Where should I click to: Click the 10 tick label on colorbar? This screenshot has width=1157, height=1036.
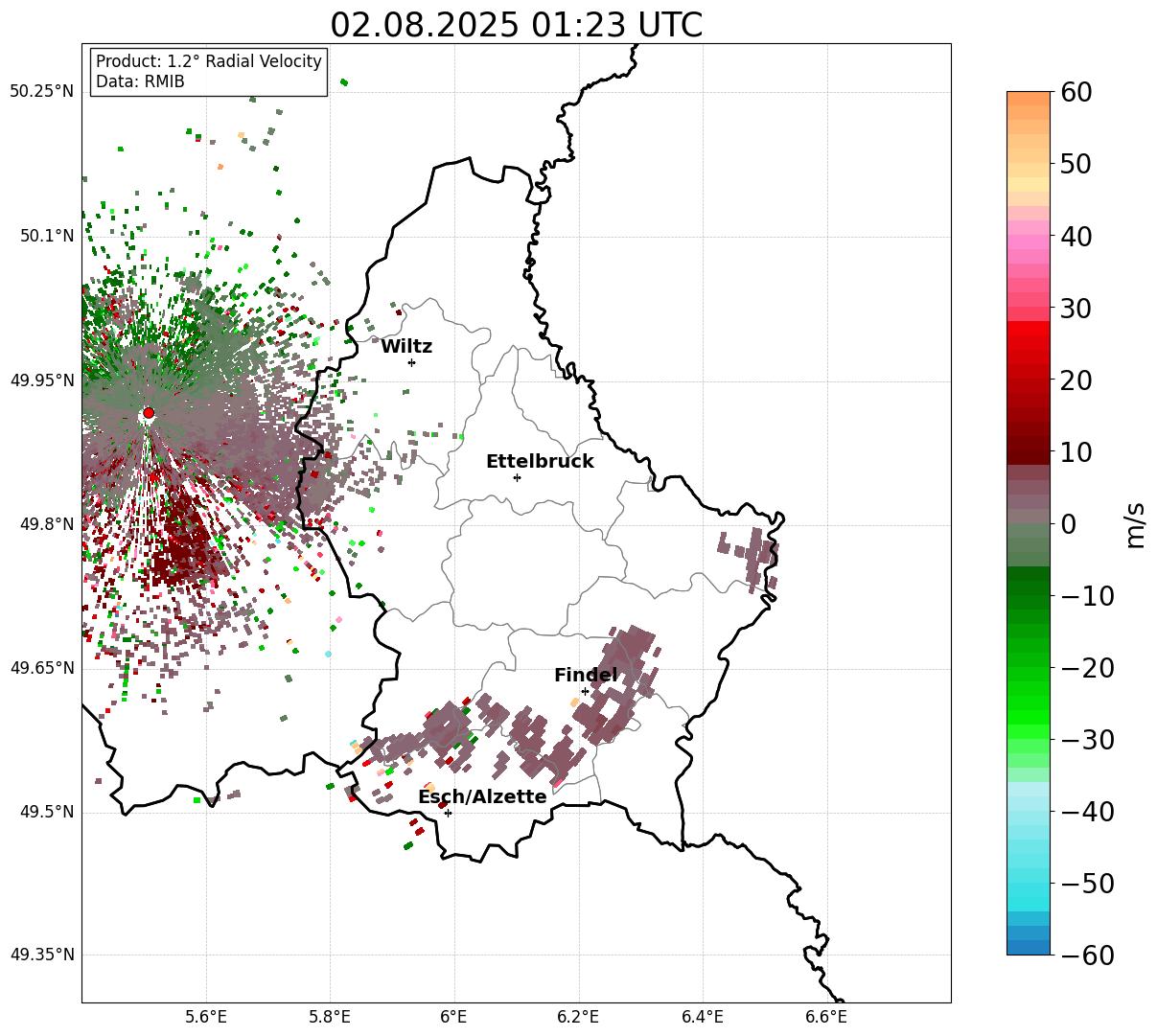pos(1075,452)
